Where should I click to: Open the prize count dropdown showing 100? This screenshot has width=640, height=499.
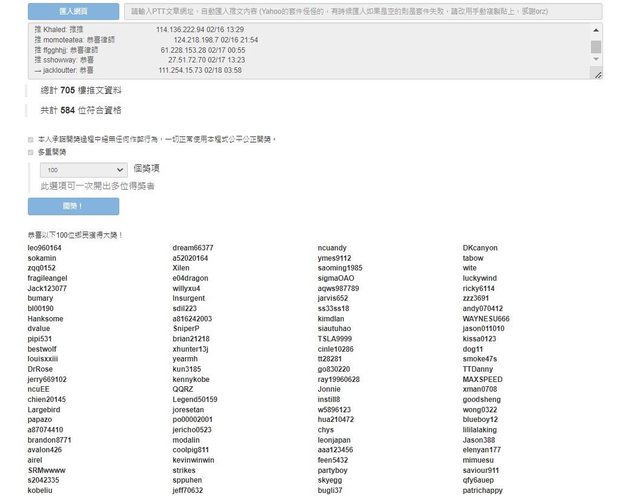pos(83,170)
